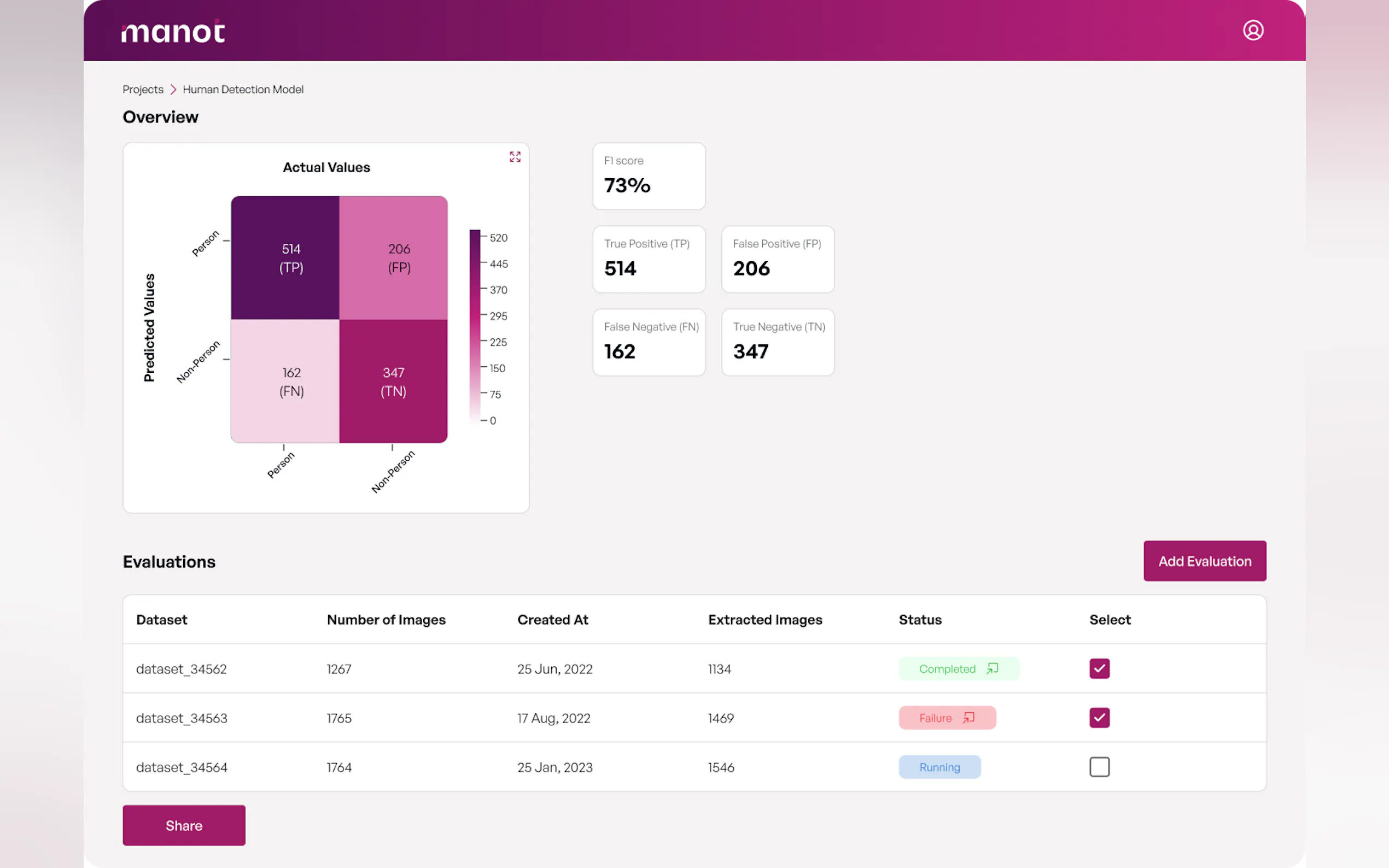The width and height of the screenshot is (1389, 868).
Task: Uncheck the dataset_34563 select checkbox
Action: click(1099, 718)
